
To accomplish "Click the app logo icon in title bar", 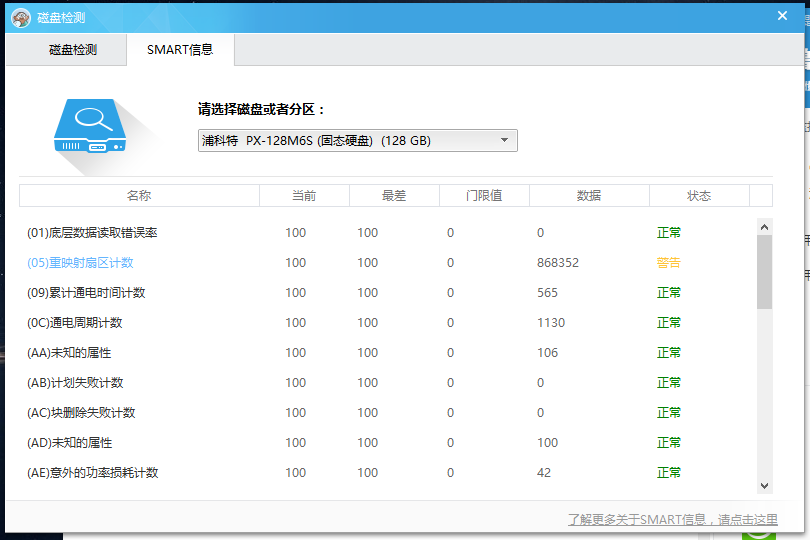I will [20, 16].
